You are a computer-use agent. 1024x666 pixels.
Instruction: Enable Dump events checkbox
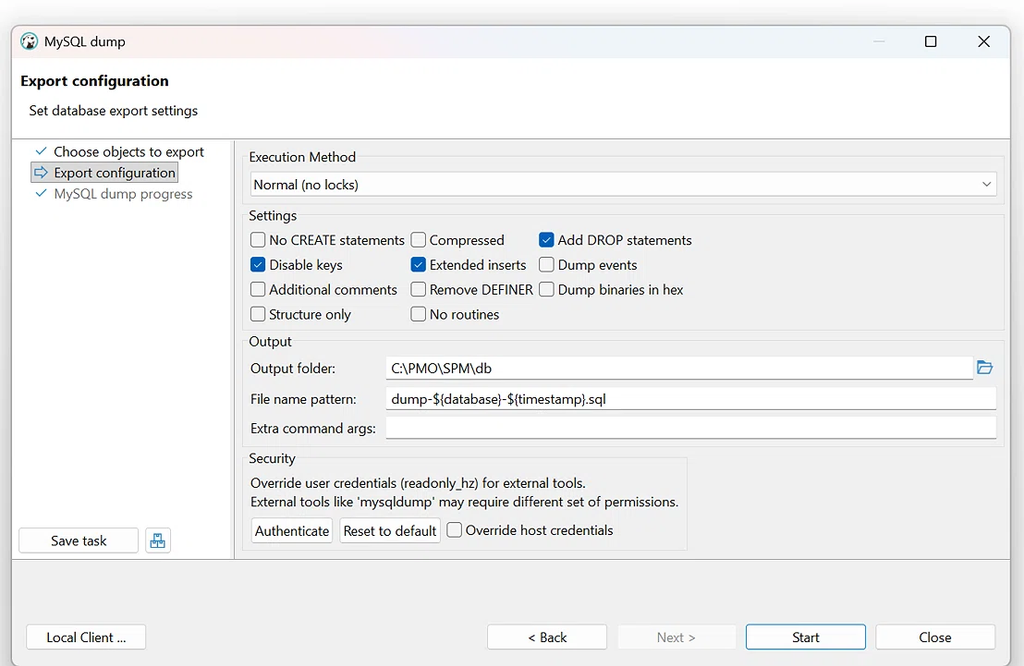[547, 264]
